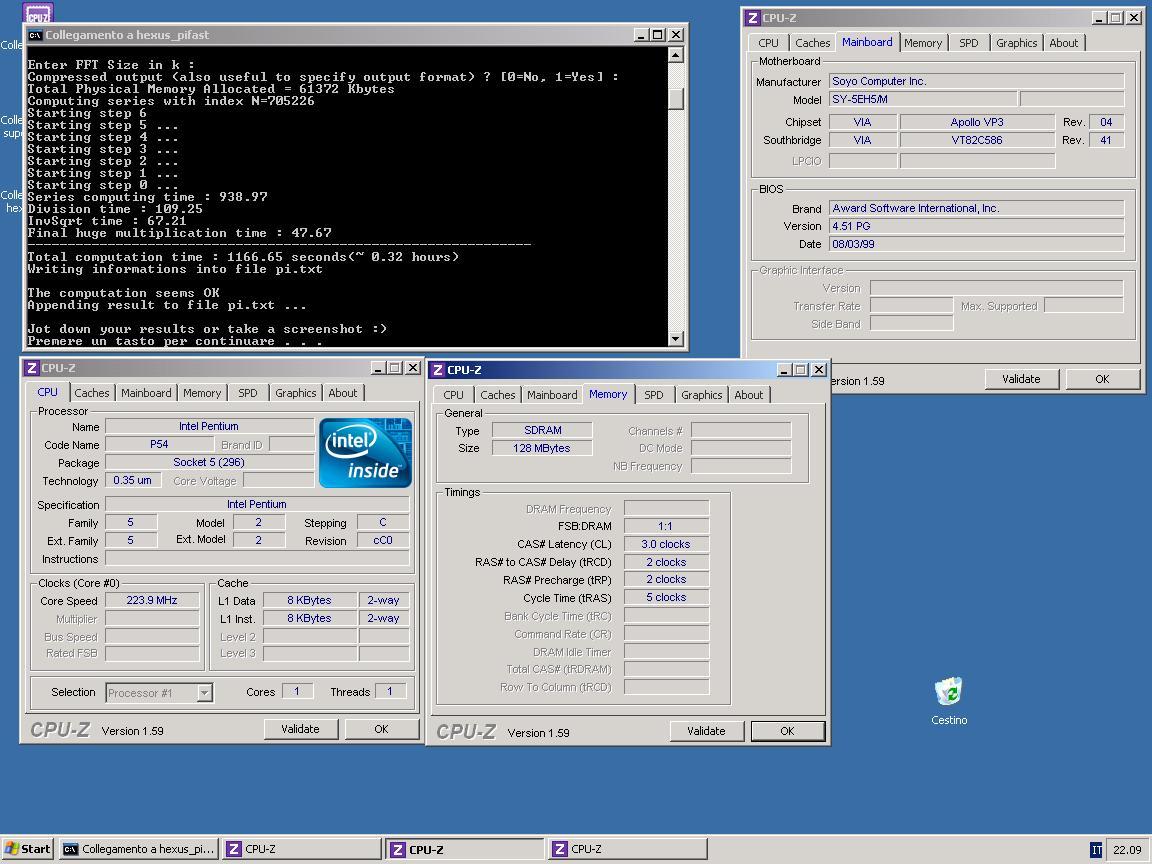Click the SY-5EH5/M model field
Viewport: 1152px width, 864px height.
coord(923,99)
